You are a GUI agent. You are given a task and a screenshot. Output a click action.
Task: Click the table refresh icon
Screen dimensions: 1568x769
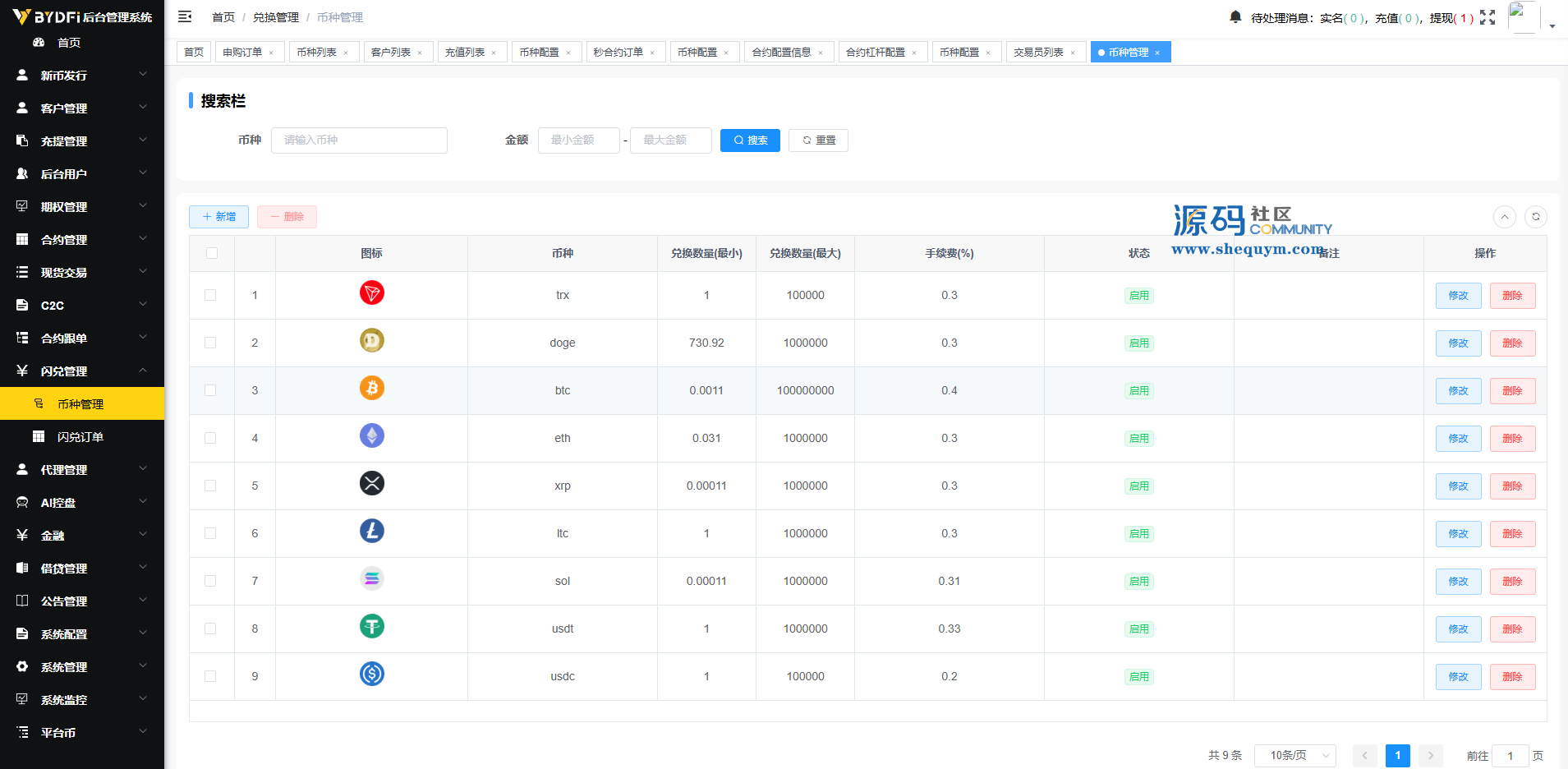(1536, 217)
